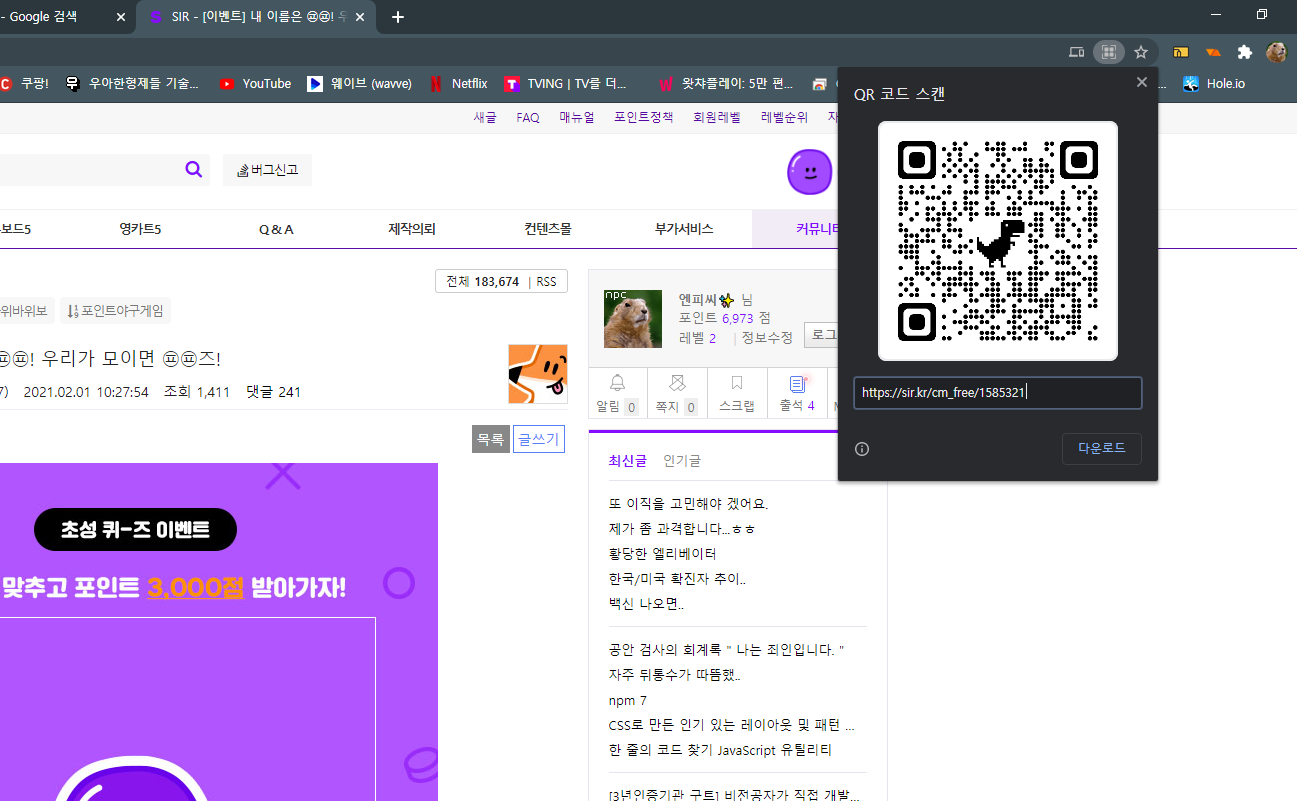The width and height of the screenshot is (1297, 801).
Task: Open the Q&A menu item
Action: click(276, 229)
